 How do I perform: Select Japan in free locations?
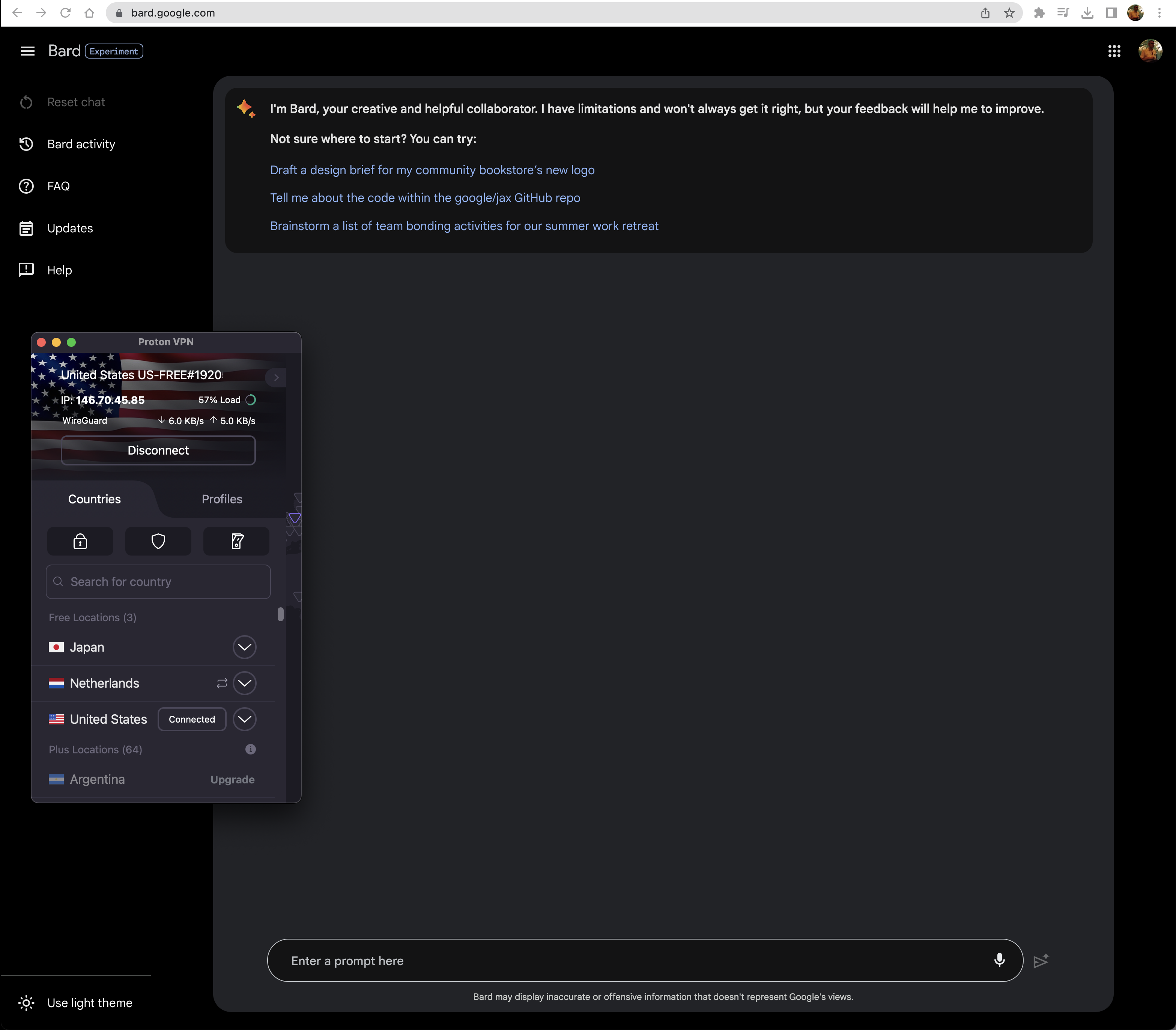coord(87,647)
